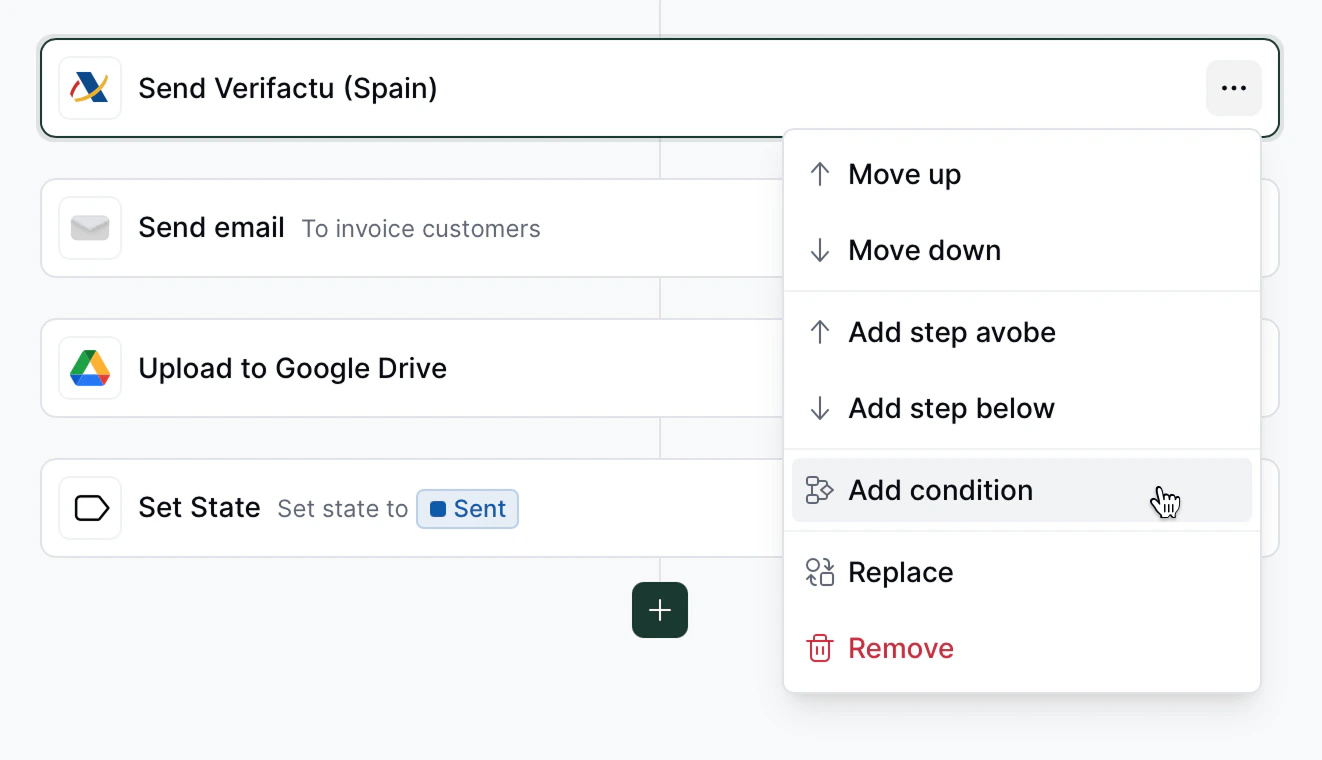This screenshot has width=1322, height=760.
Task: Click the Set State tag icon
Action: (90, 508)
